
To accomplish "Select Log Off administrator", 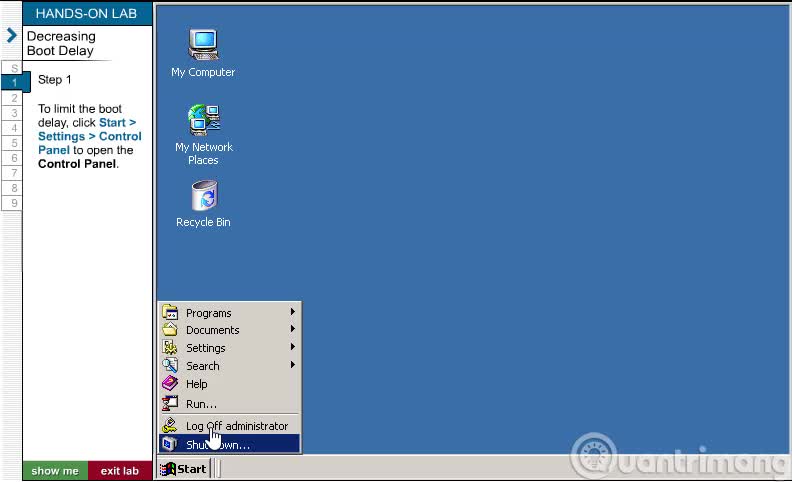I will point(230,425).
